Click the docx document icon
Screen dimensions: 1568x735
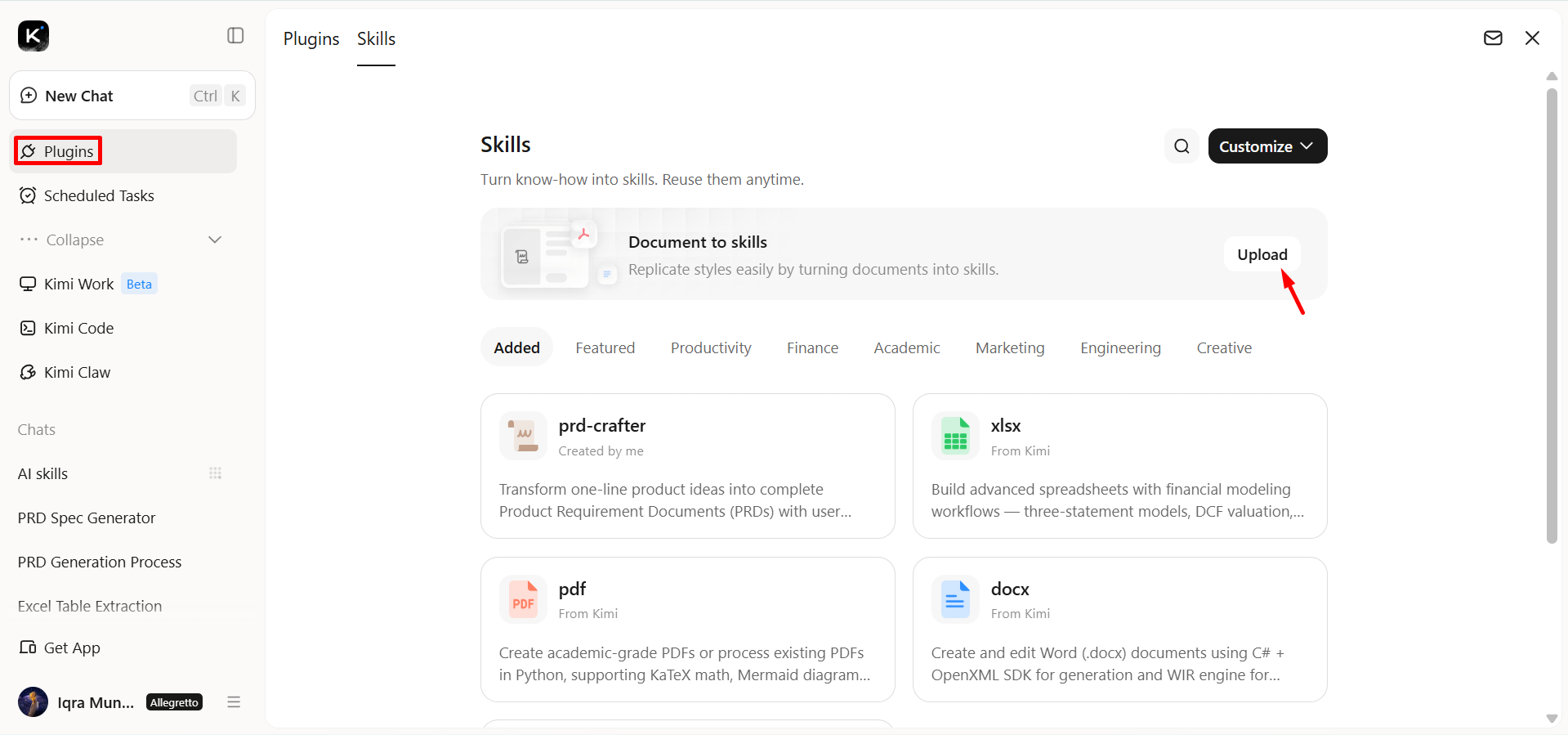point(955,599)
